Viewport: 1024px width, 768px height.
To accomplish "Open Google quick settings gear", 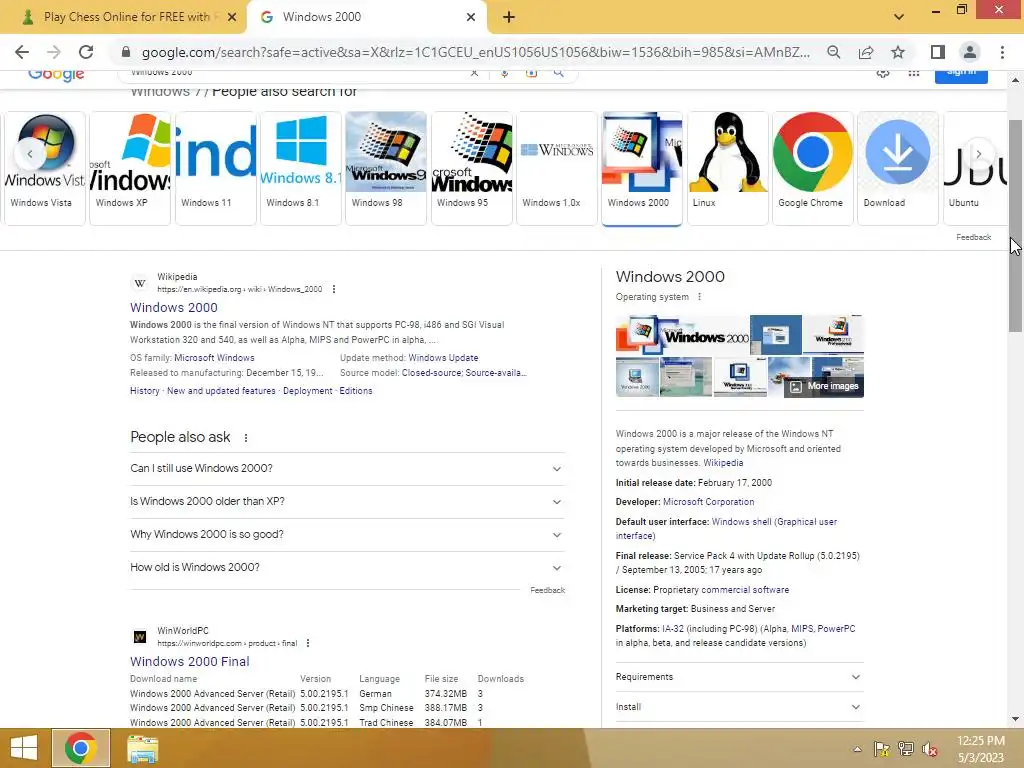I will coord(883,73).
